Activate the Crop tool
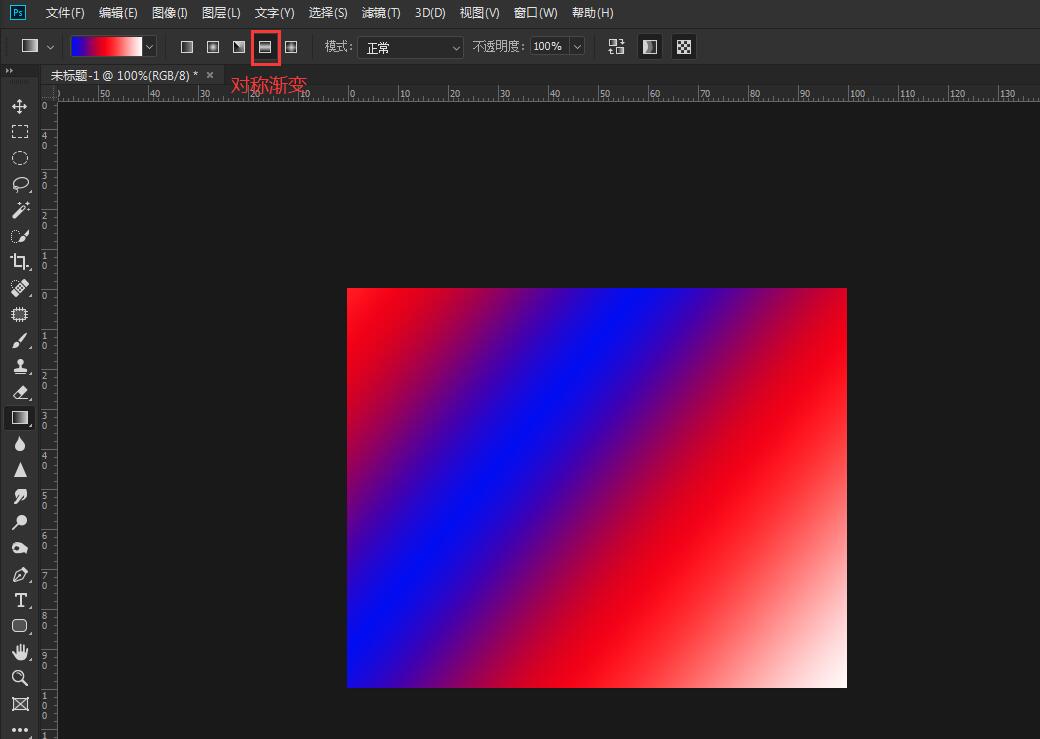Image resolution: width=1040 pixels, height=739 pixels. (19, 262)
